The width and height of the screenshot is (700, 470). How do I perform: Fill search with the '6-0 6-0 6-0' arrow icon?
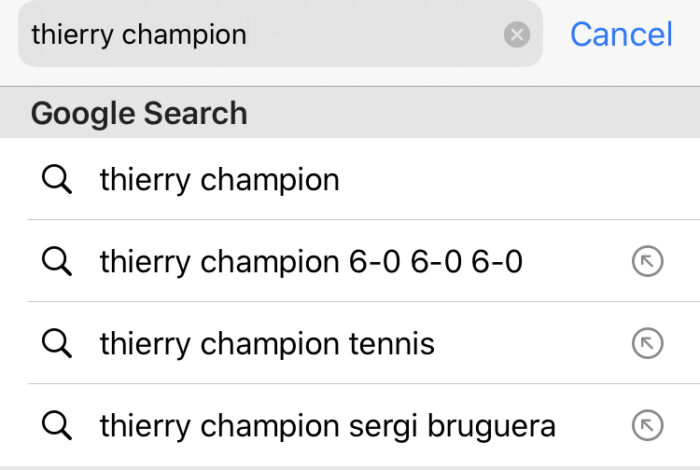point(647,261)
